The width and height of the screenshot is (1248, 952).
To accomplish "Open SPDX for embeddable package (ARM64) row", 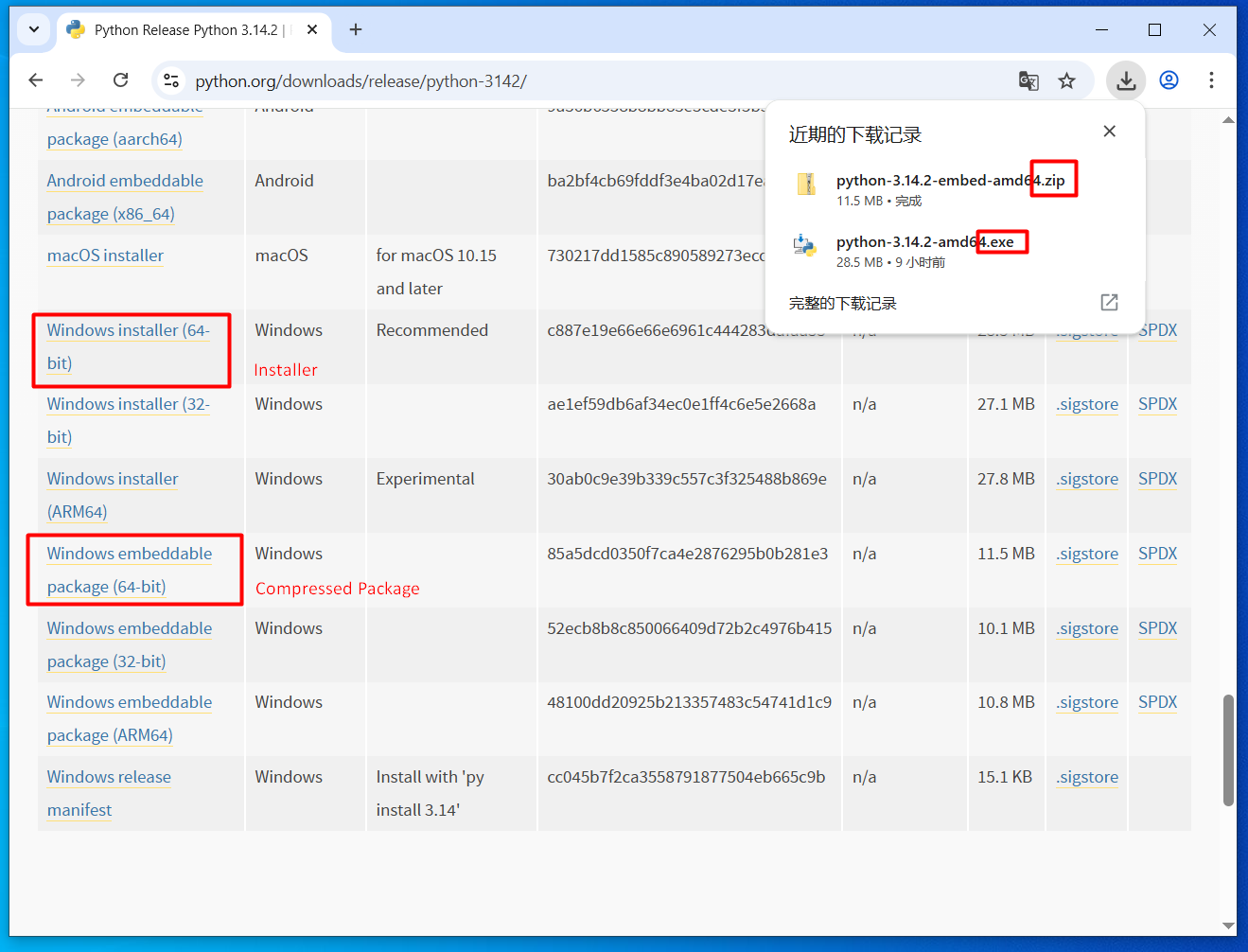I will 1158,702.
